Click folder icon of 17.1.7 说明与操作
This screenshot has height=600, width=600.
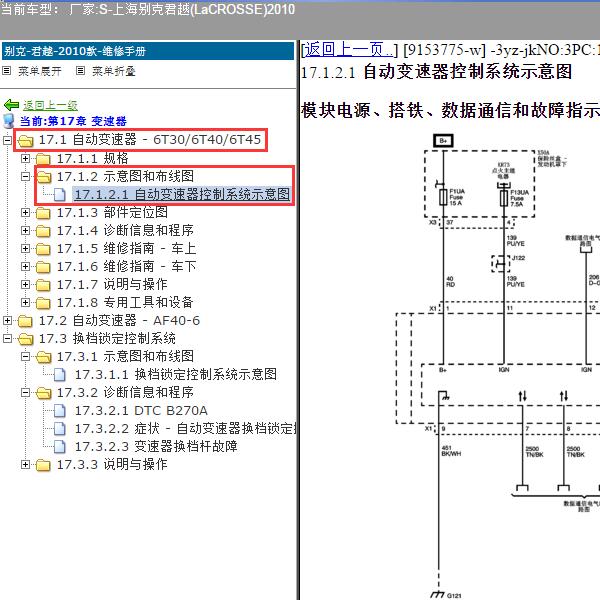(43, 285)
